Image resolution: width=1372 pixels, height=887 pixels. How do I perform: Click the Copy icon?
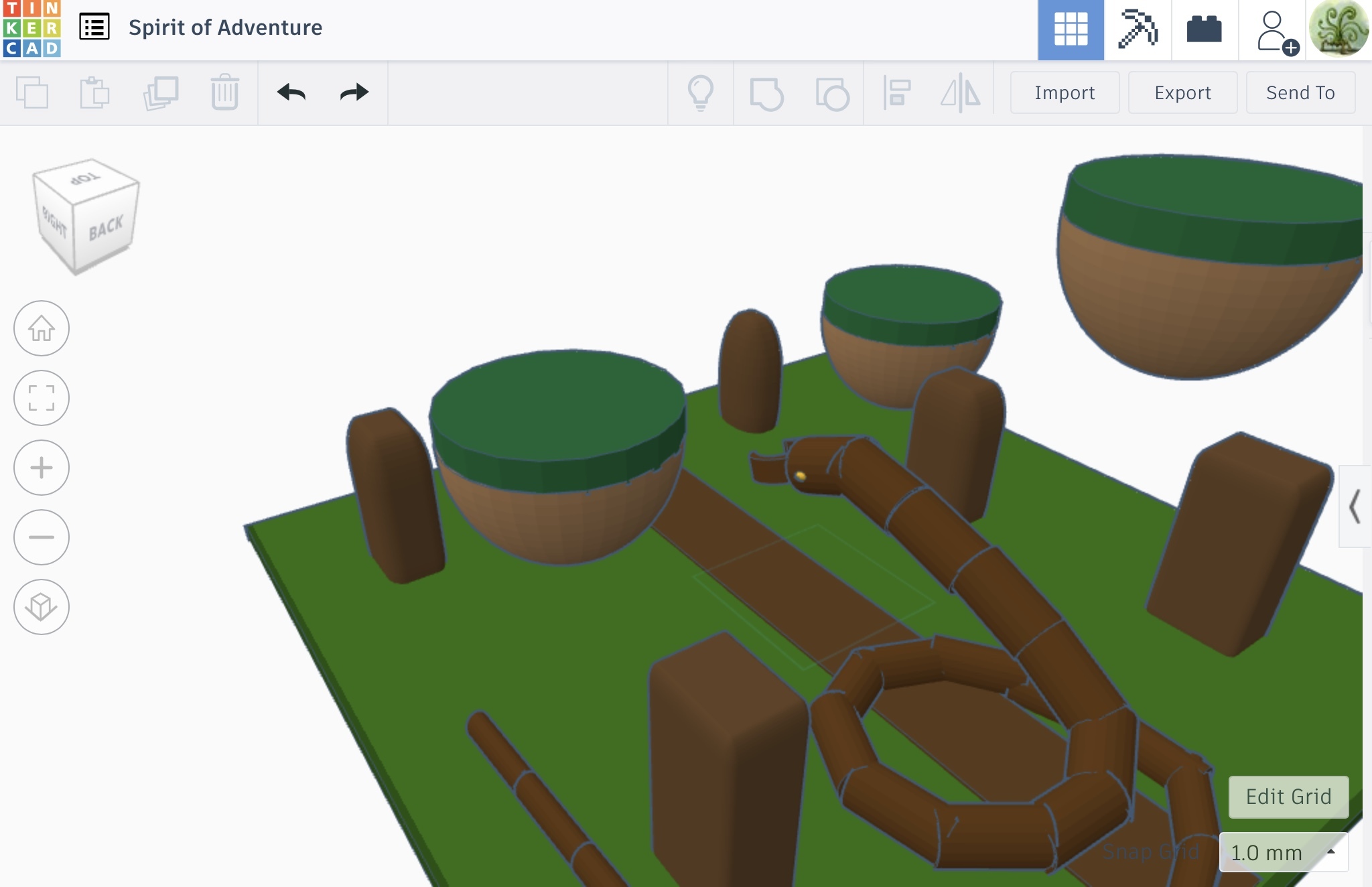(32, 92)
